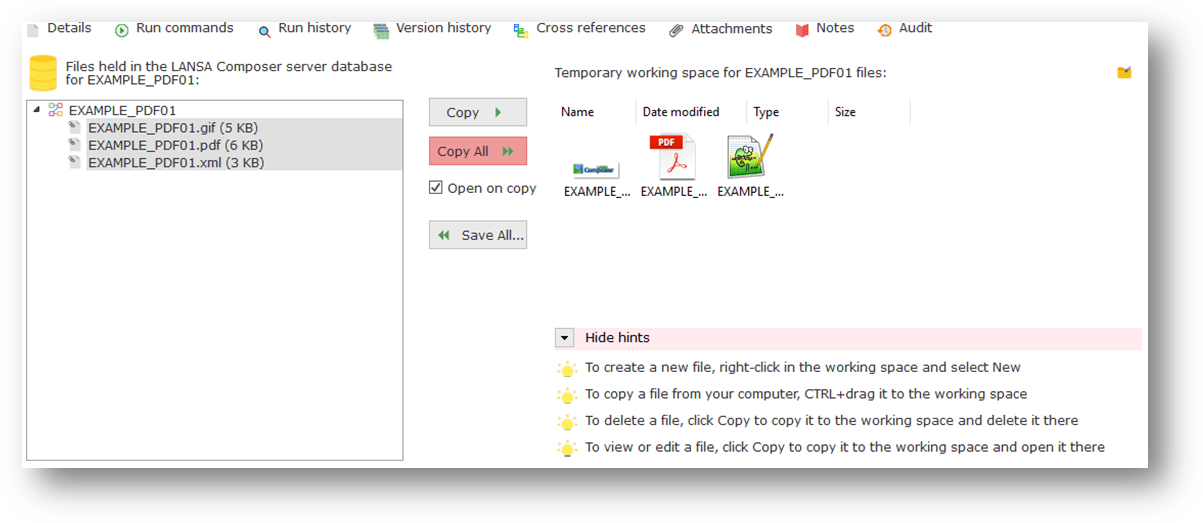Select EXAMPLE_PDF01.pdf (6 KB) file
Viewport: 1203px width, 523px height.
[x=175, y=145]
